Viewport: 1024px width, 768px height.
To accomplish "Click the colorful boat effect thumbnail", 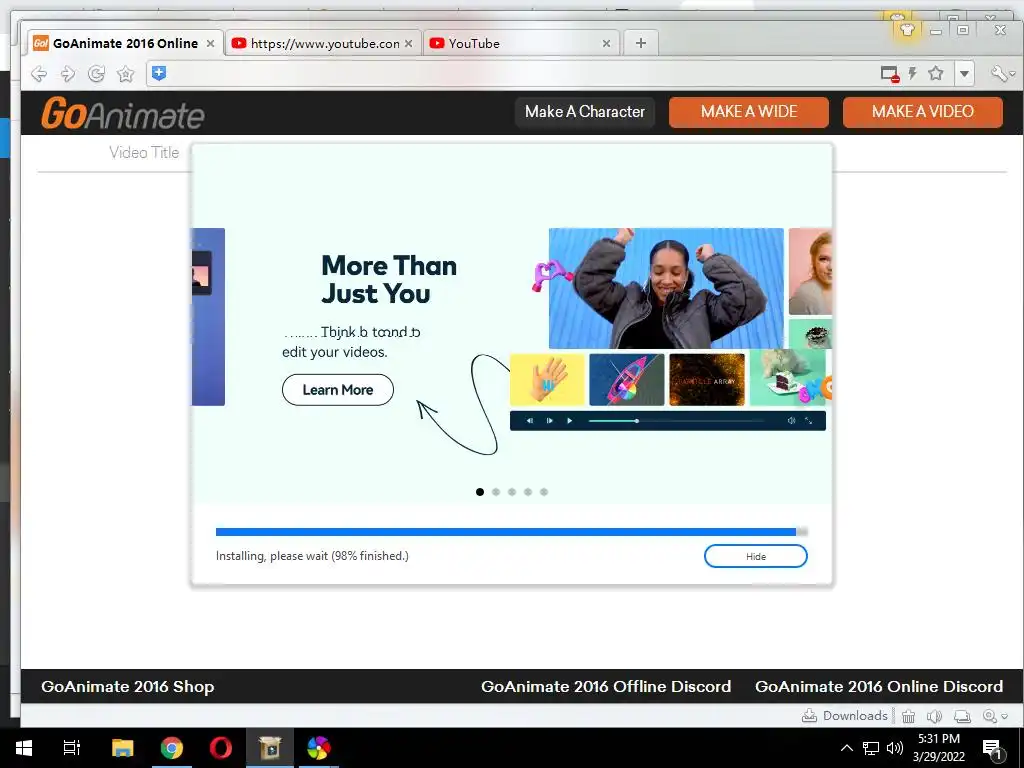I will [626, 379].
